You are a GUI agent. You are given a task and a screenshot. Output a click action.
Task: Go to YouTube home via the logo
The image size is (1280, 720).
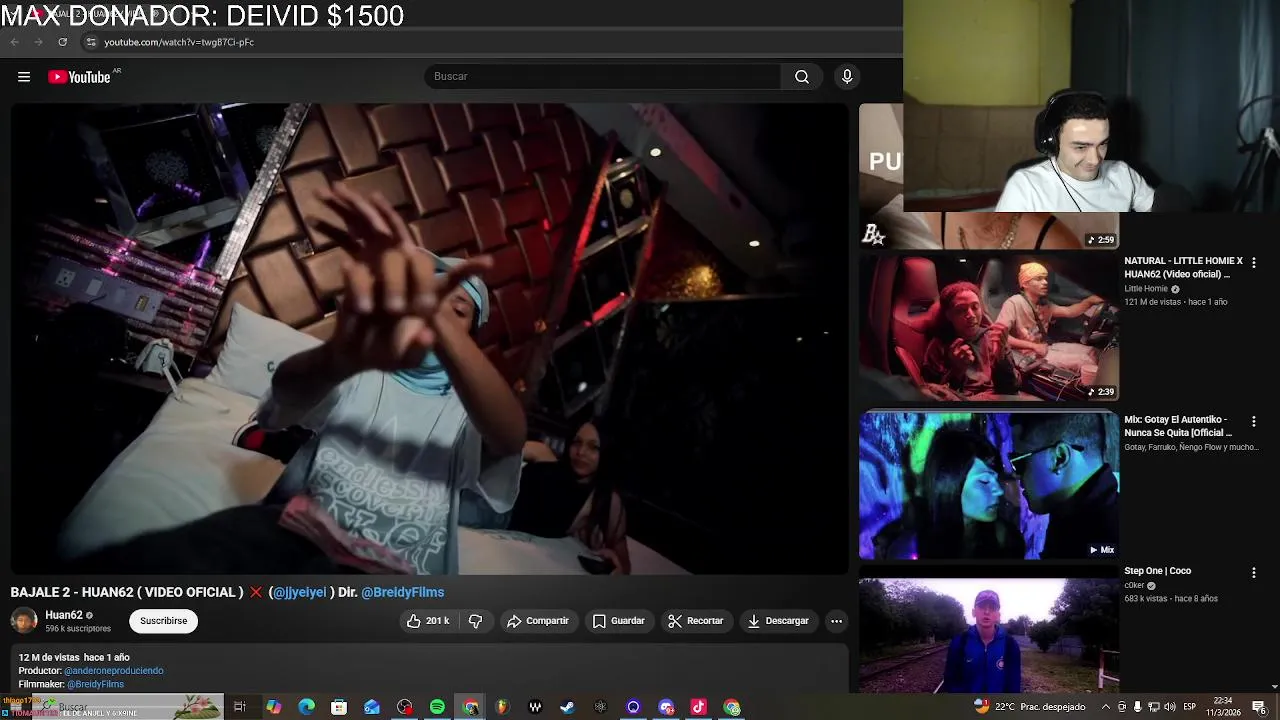pos(79,77)
